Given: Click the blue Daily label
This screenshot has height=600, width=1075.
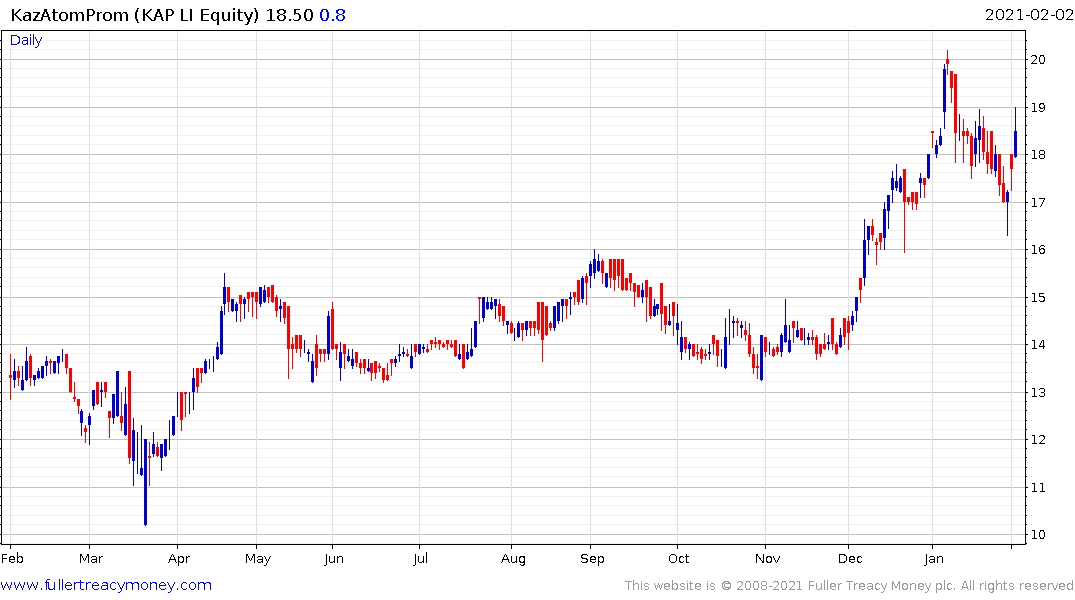Looking at the screenshot, I should pos(26,40).
